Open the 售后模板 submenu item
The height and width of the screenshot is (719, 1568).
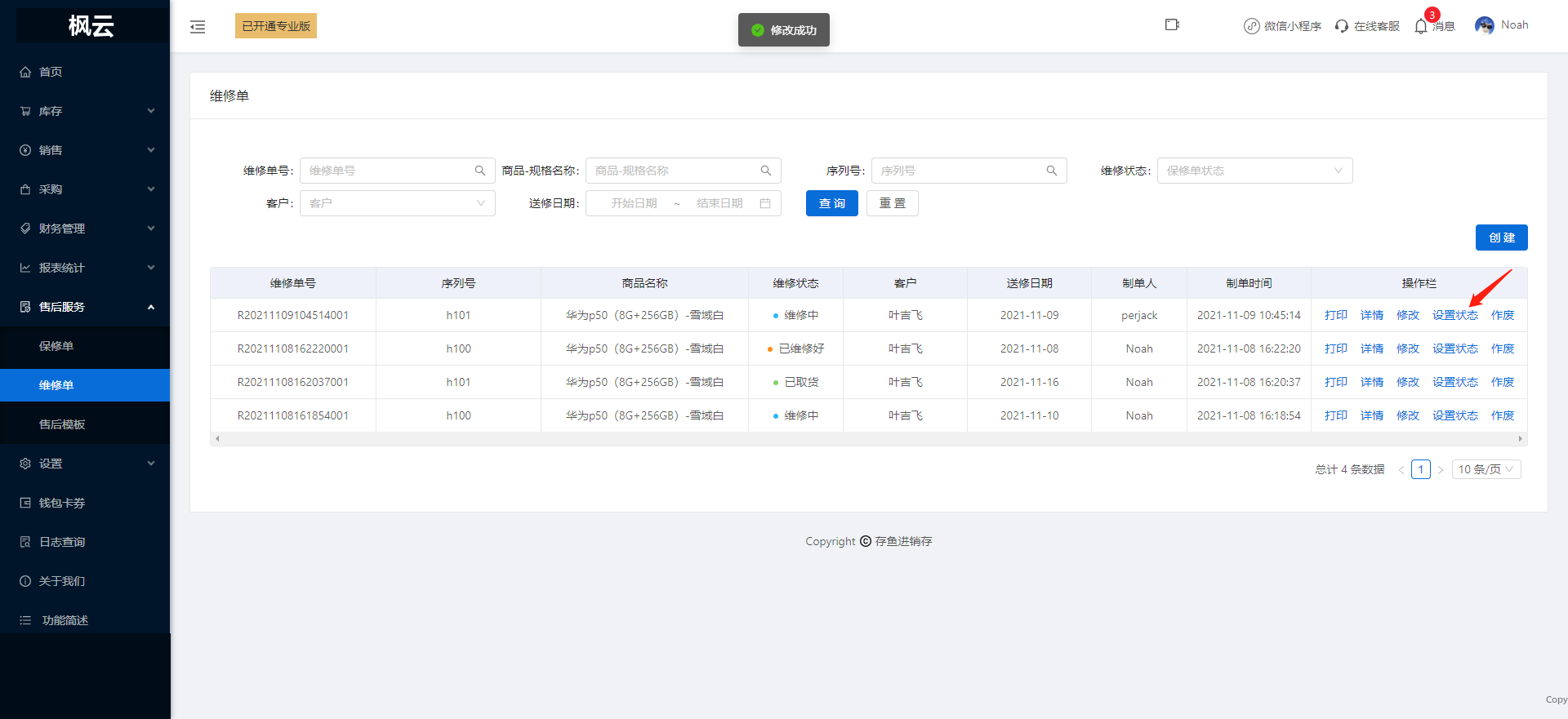(x=85, y=424)
